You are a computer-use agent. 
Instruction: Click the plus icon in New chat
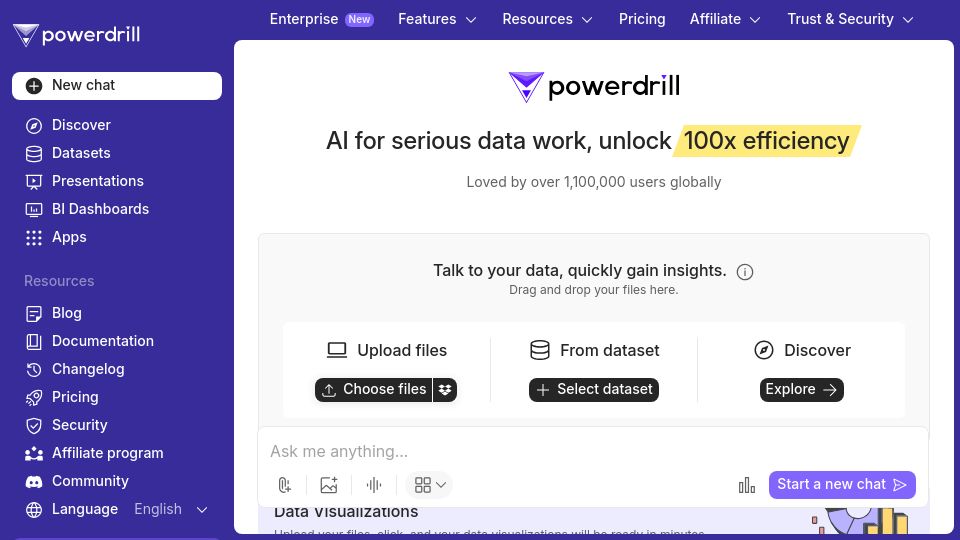point(34,86)
